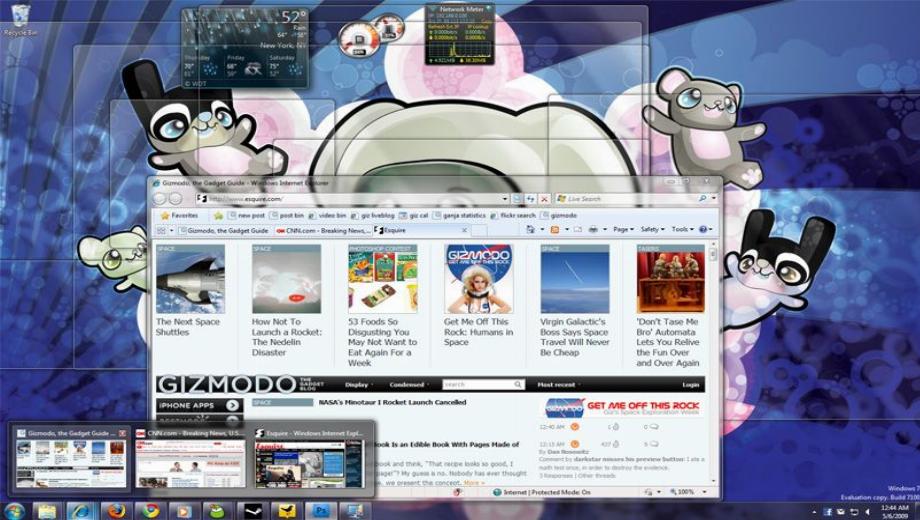Open the 'flickr search' favorites link

tap(512, 215)
